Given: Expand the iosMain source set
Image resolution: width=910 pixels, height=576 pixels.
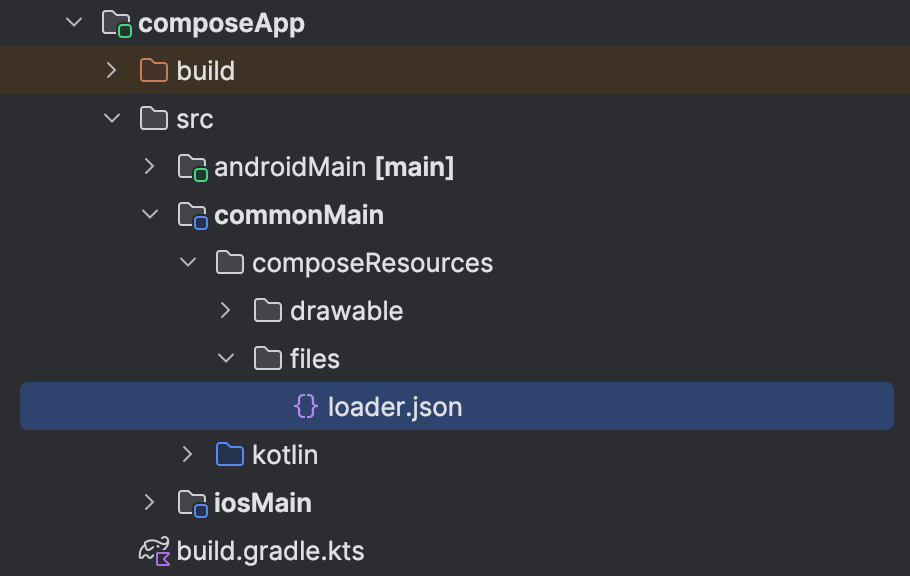Looking at the screenshot, I should coord(150,503).
